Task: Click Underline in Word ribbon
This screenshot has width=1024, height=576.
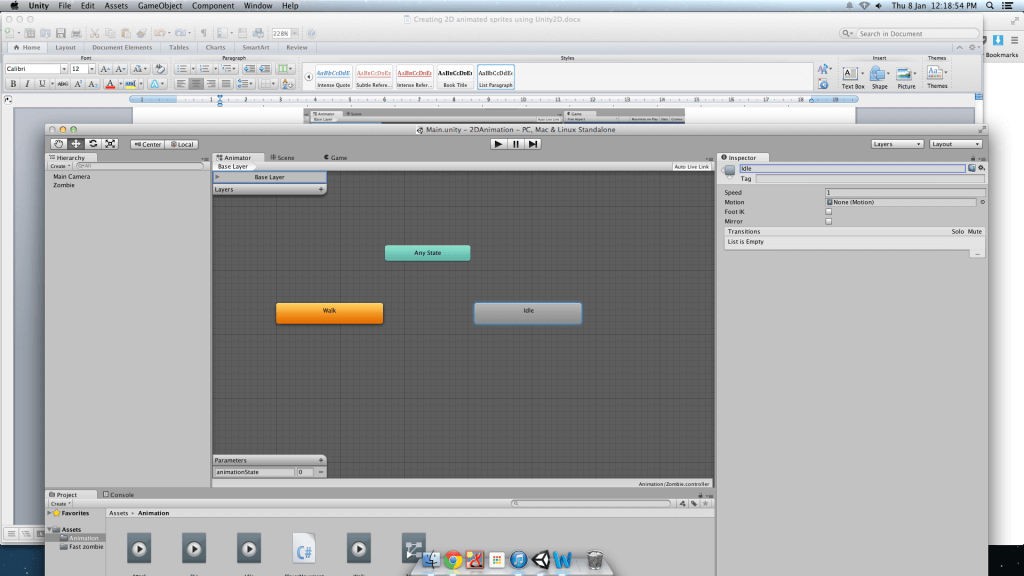Action: [42, 84]
